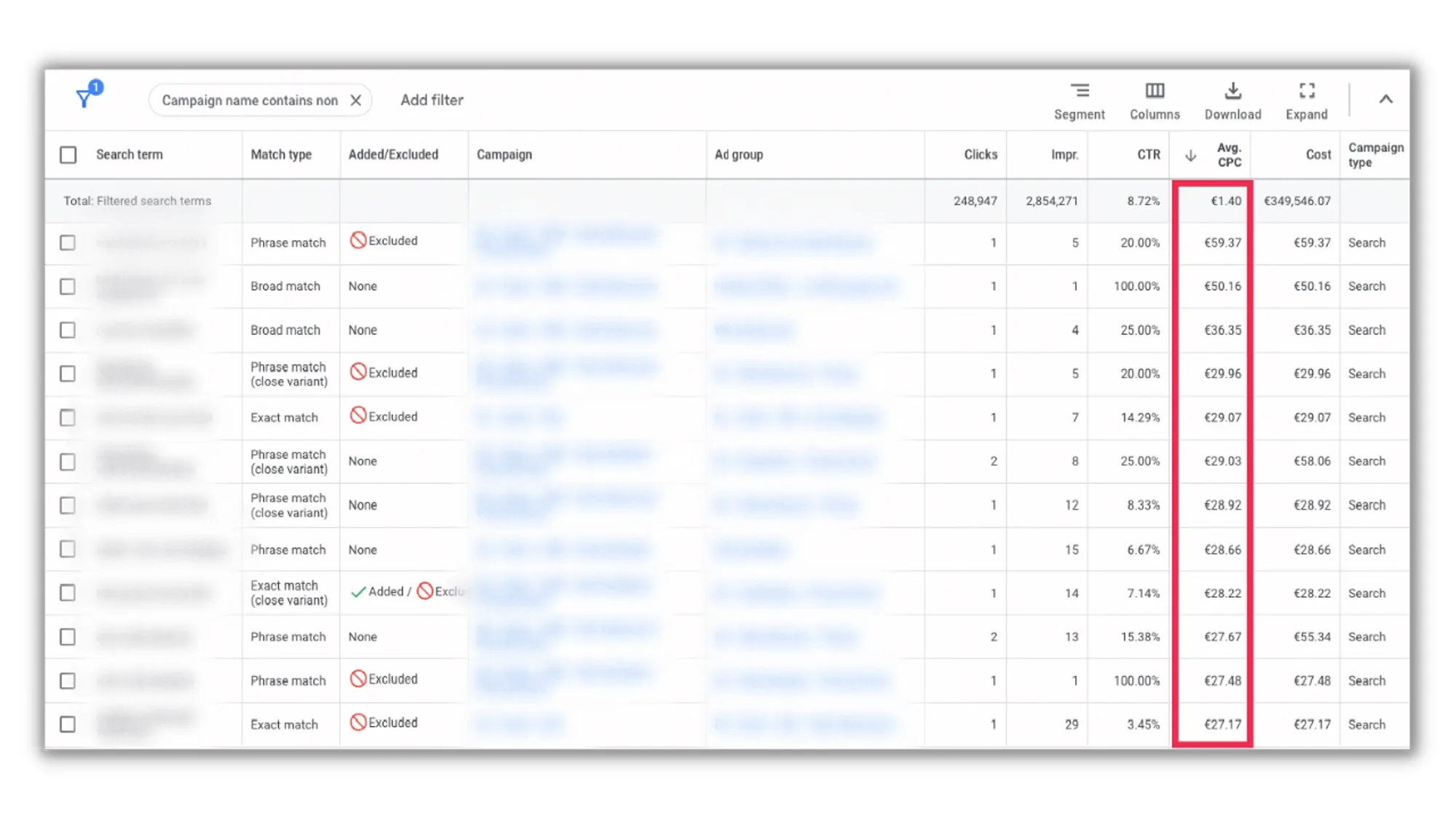Open the Segment menu
The image size is (1456, 819).
(x=1079, y=100)
